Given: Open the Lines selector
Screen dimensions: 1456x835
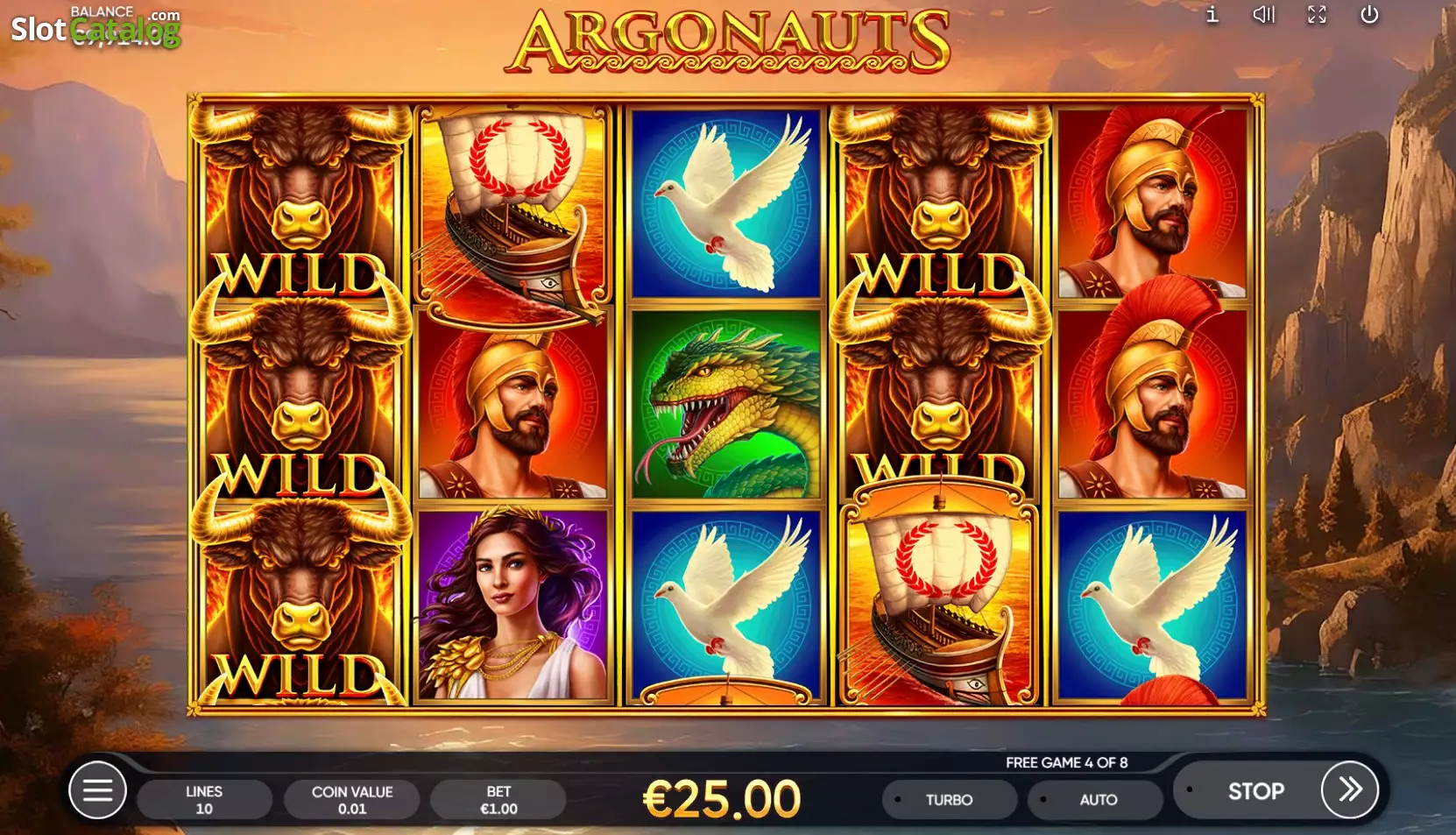Looking at the screenshot, I should point(204,799).
